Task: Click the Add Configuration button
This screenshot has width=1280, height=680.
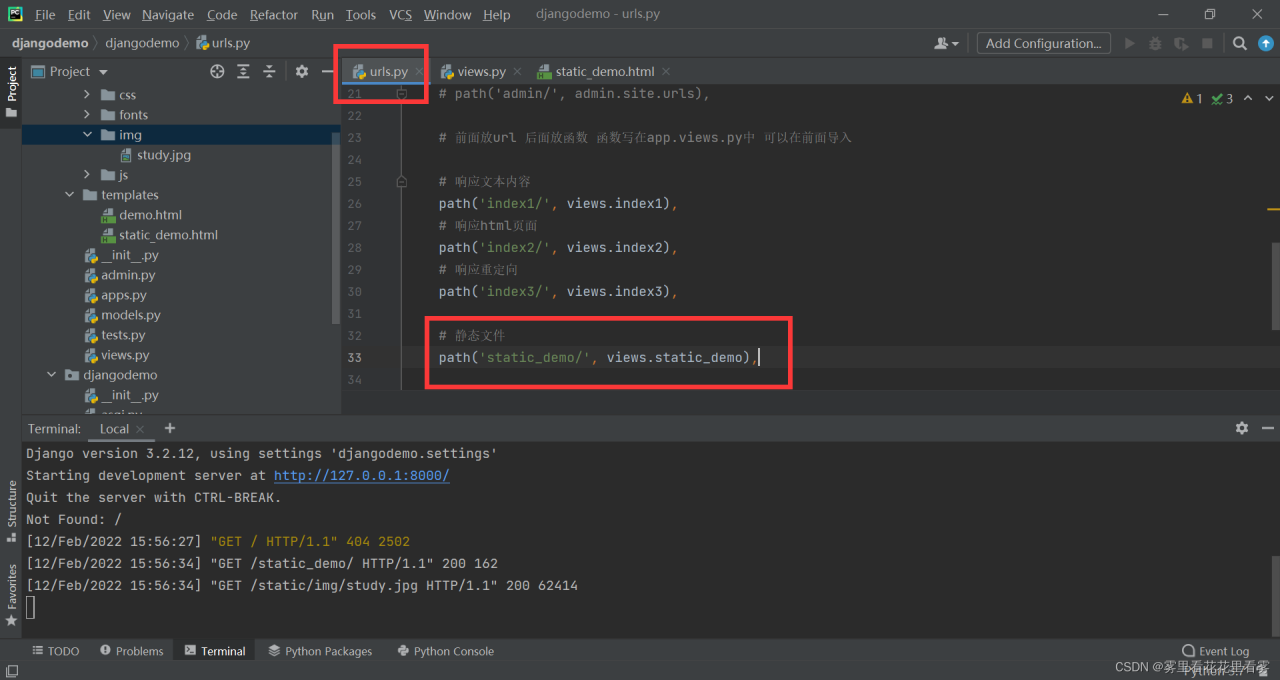Action: tap(1043, 43)
